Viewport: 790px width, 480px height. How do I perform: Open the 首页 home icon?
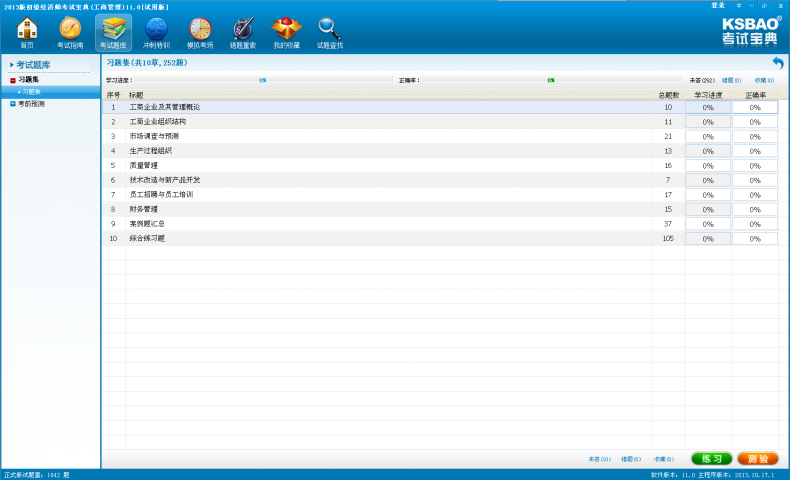[27, 32]
